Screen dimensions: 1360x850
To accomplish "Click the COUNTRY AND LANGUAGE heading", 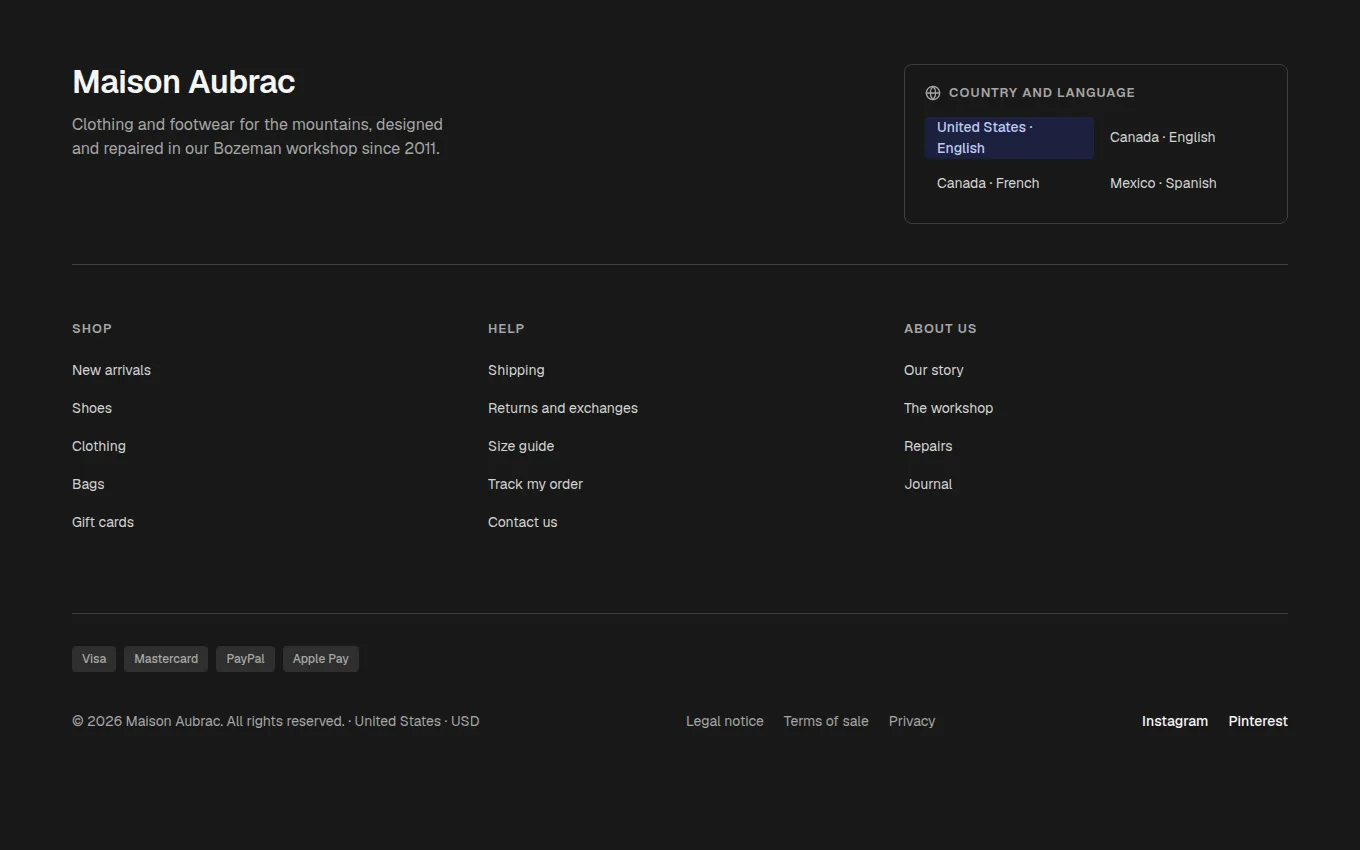I will click(x=1042, y=93).
